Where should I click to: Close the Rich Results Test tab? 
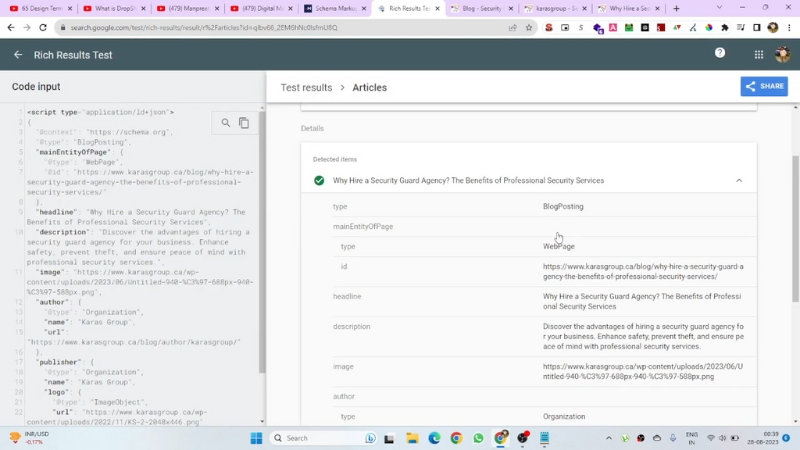click(x=437, y=9)
